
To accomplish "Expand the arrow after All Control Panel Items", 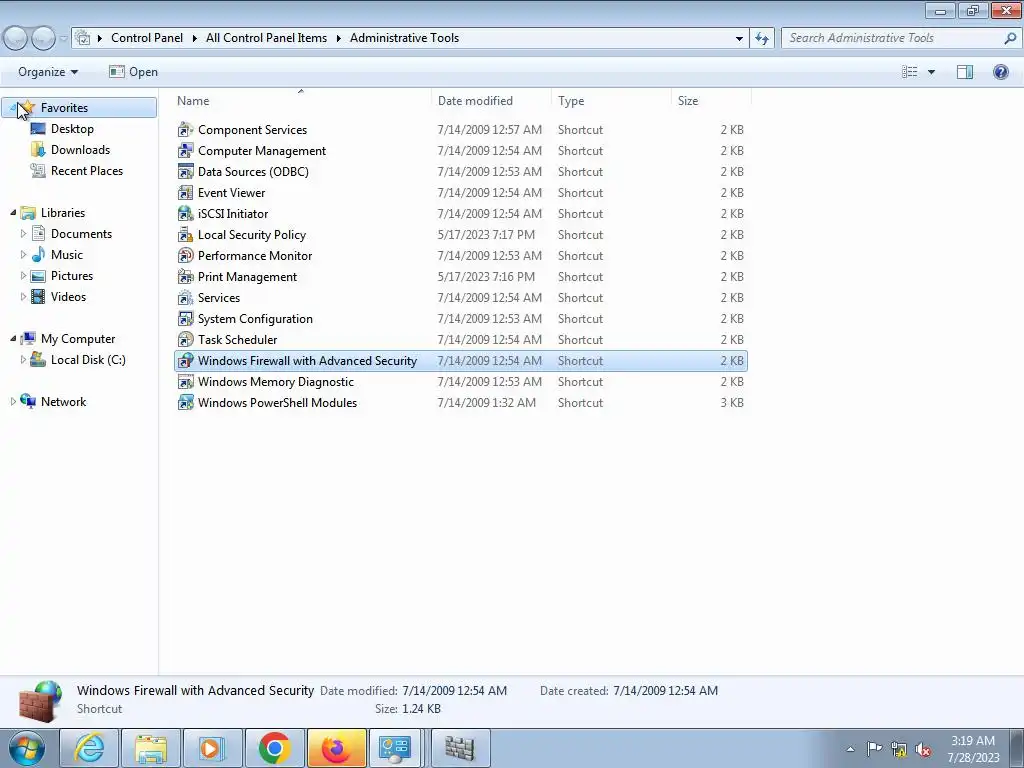I will (x=339, y=39).
